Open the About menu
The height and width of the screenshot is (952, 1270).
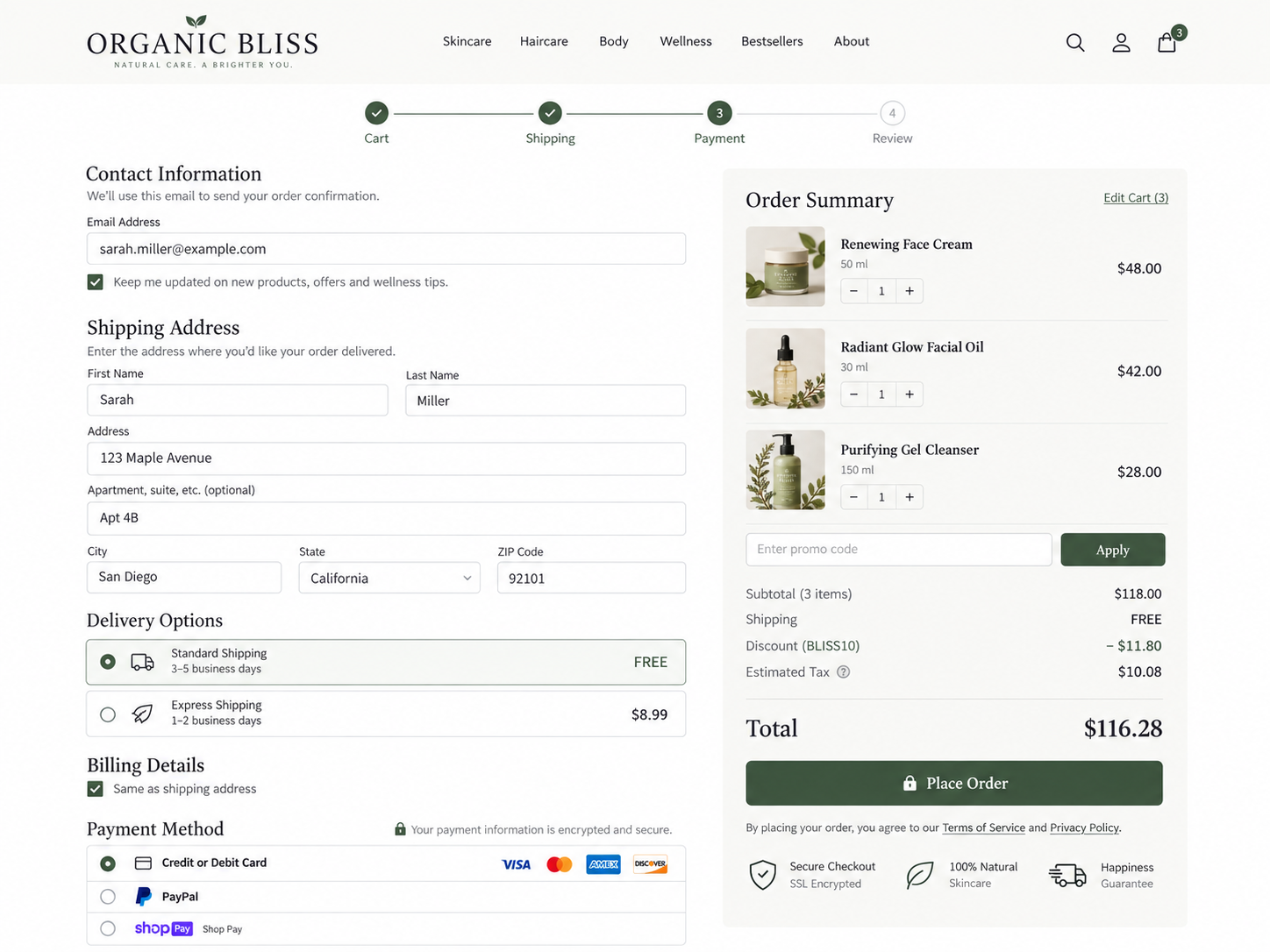point(852,41)
